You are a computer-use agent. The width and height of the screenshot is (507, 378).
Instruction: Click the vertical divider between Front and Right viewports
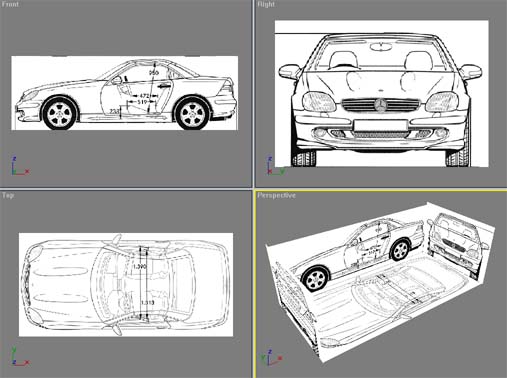(253, 93)
